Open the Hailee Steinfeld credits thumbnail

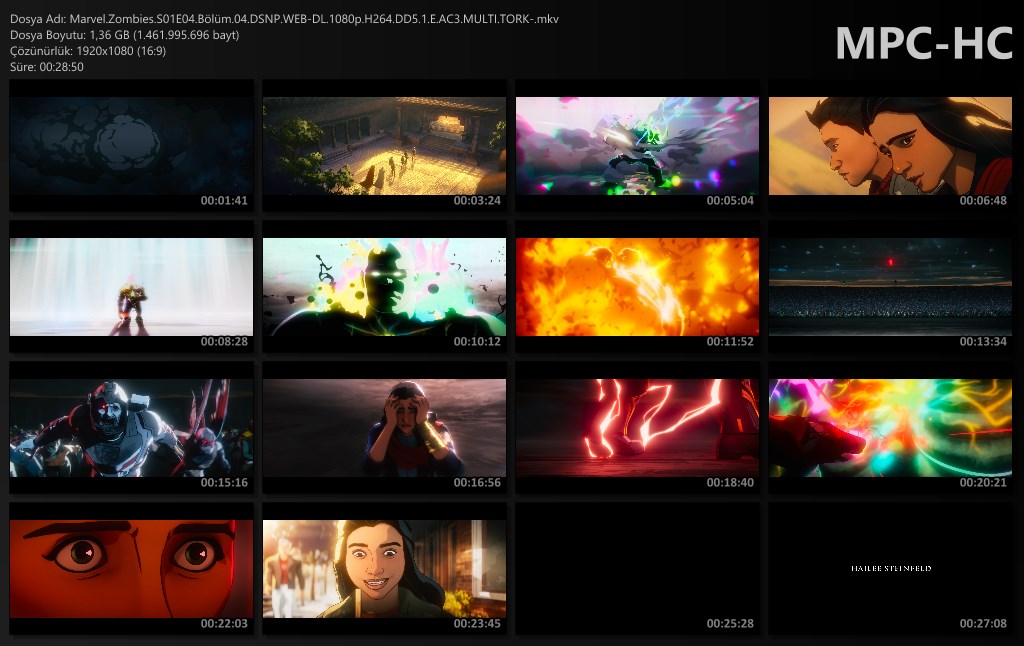[x=890, y=568]
